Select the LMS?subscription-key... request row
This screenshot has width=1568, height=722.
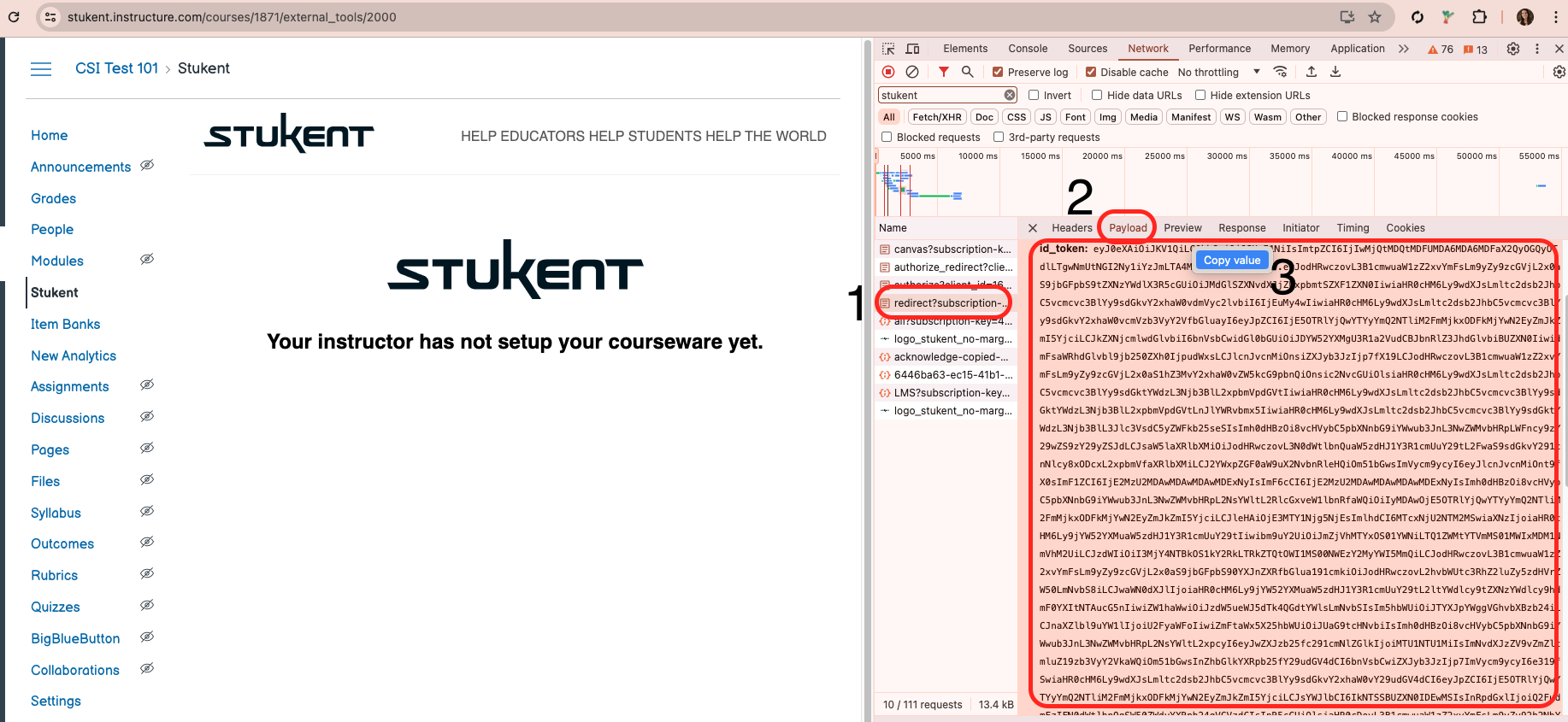tap(946, 393)
